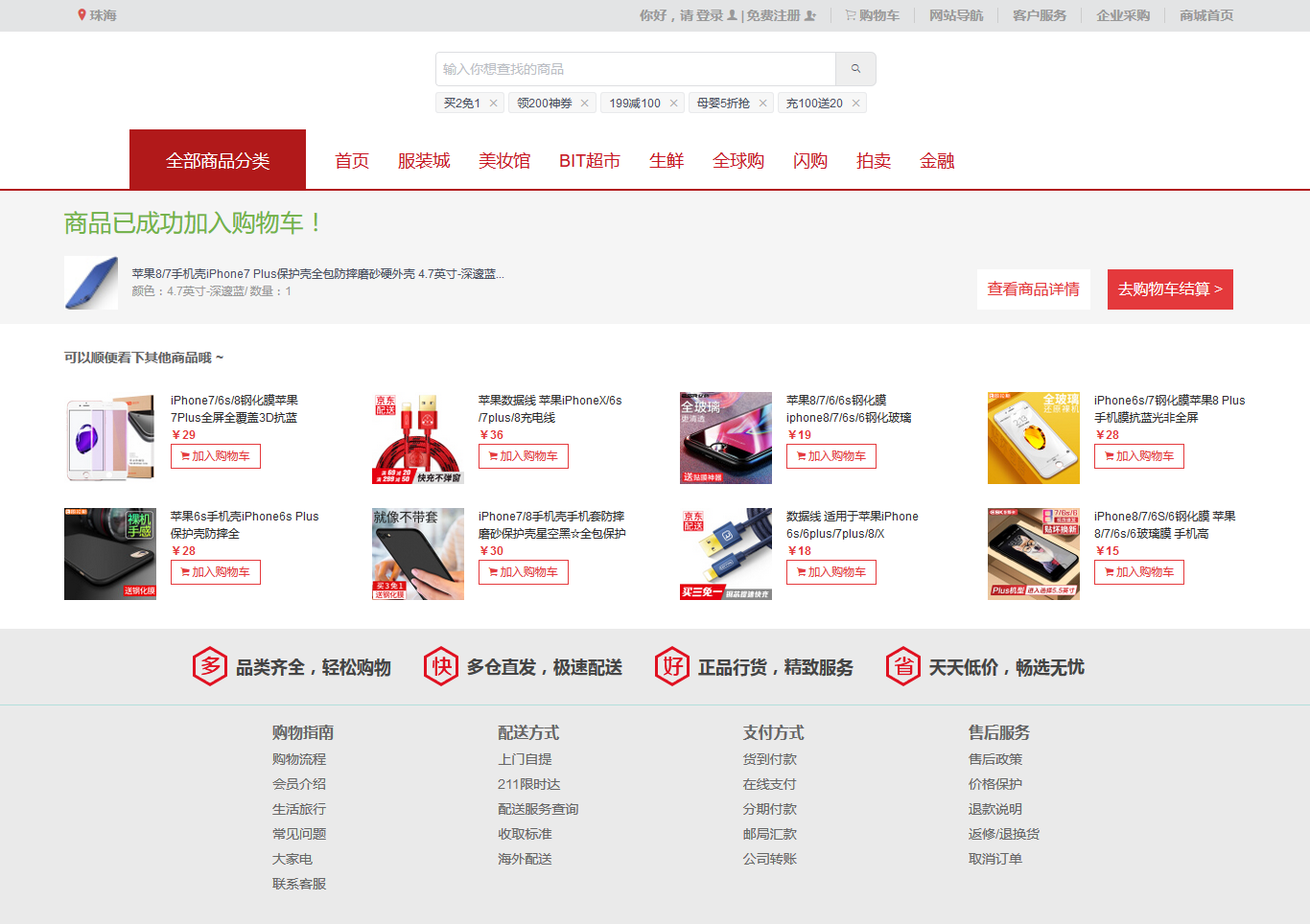Add 数据线 ¥18 item to cart
1310x924 pixels.
831,572
